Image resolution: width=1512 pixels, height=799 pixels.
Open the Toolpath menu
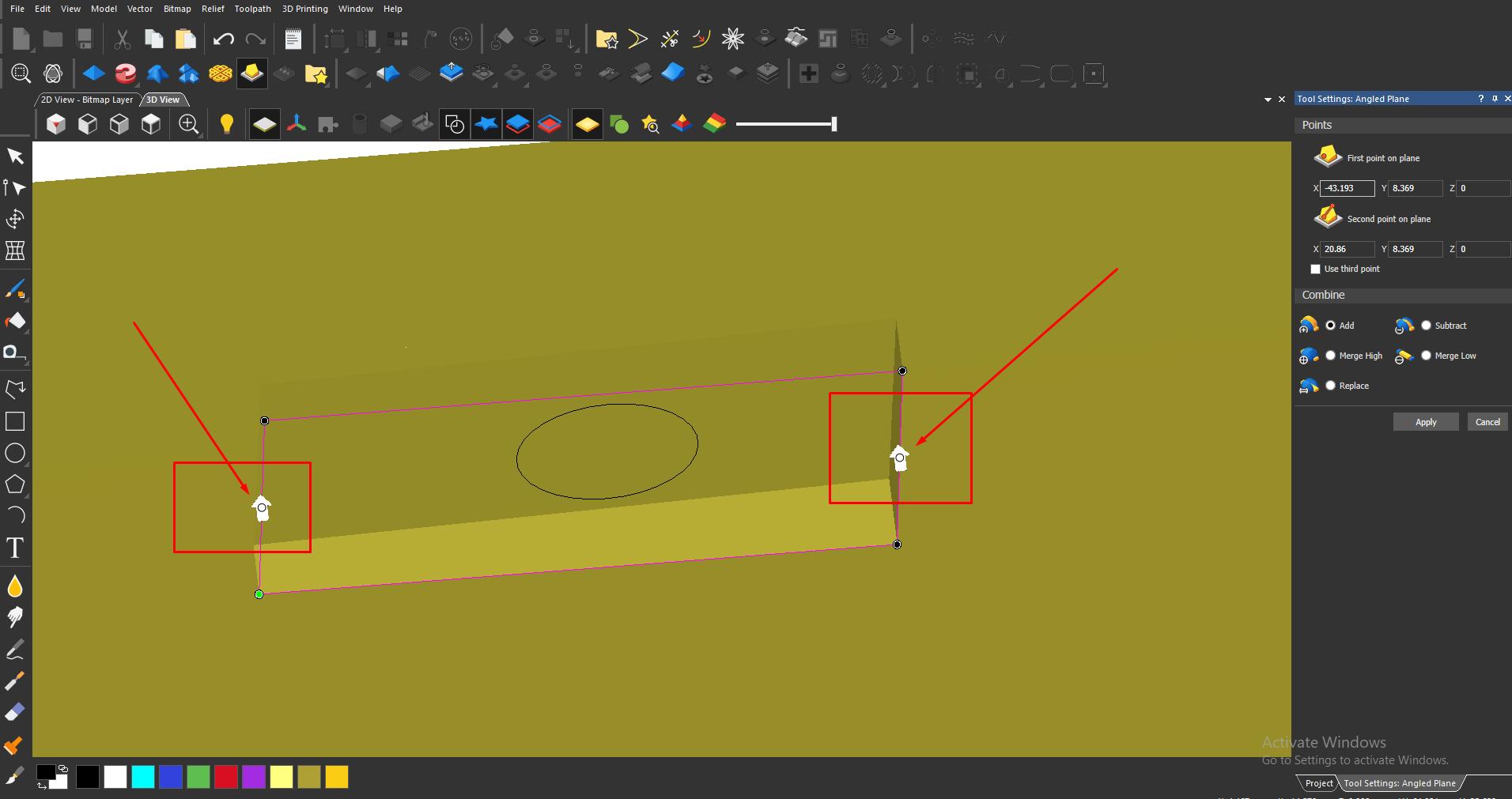tap(252, 9)
